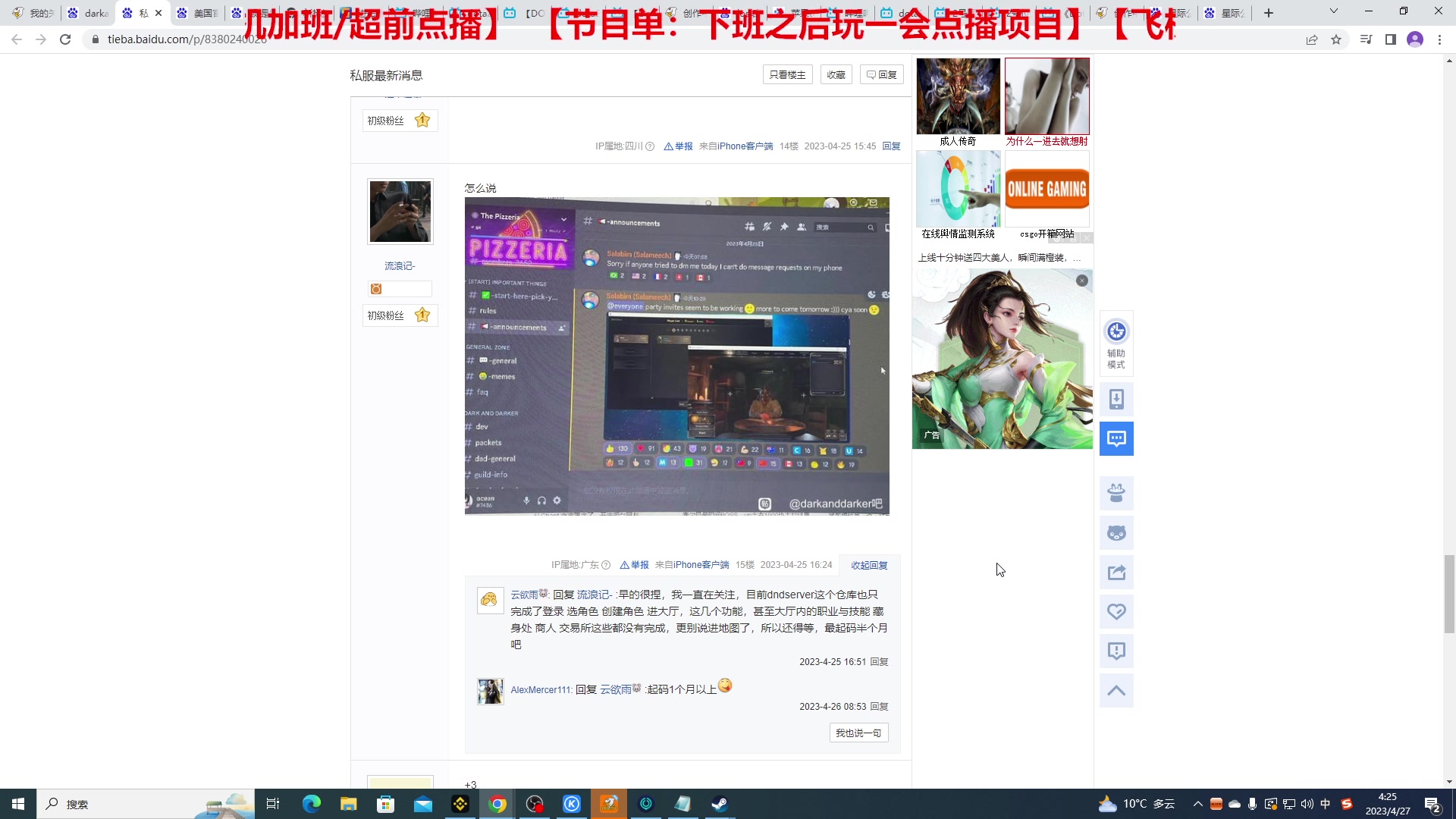
Task: Click the back-to-top chevron icon
Action: [x=1116, y=691]
